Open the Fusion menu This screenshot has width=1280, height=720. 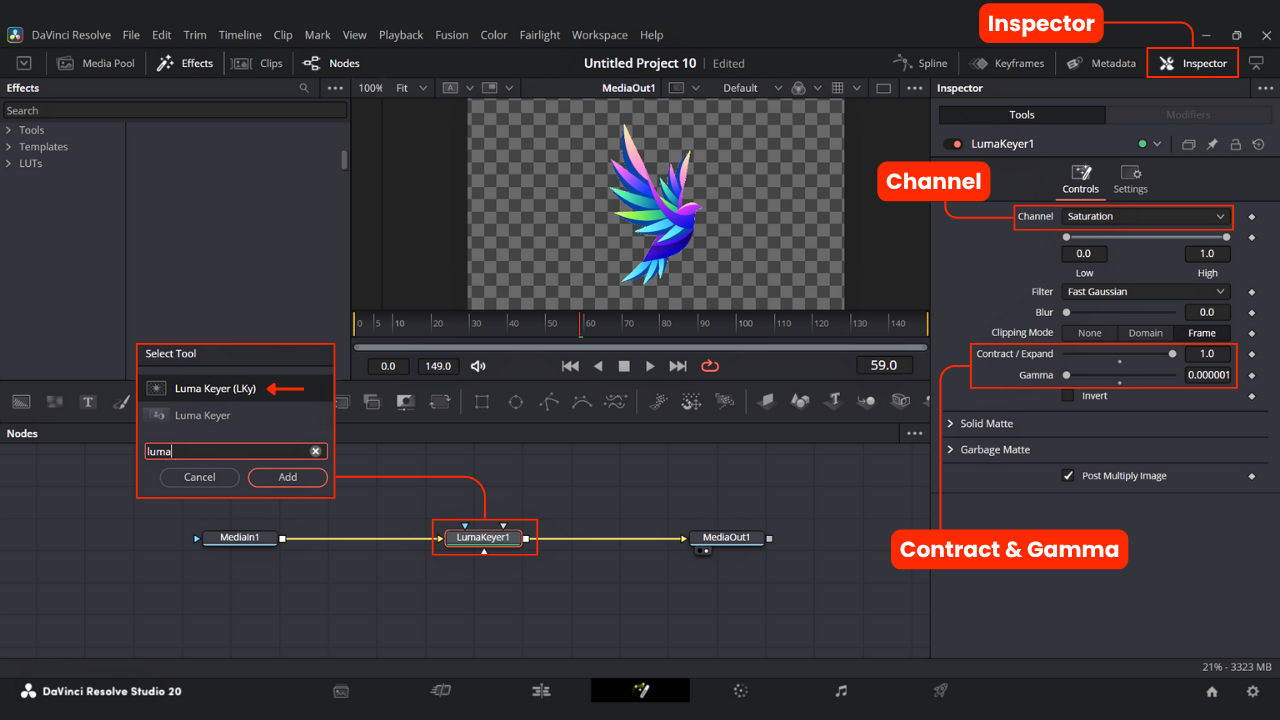[x=451, y=35]
